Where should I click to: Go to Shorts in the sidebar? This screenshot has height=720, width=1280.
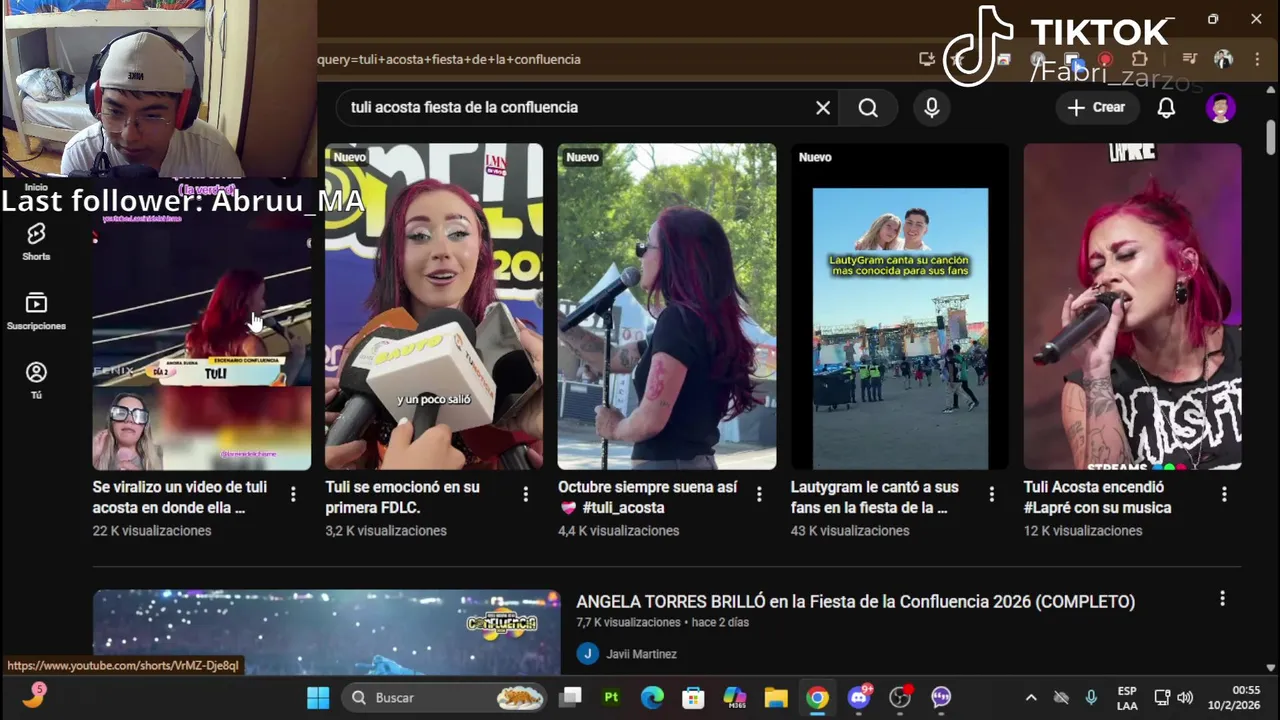36,242
